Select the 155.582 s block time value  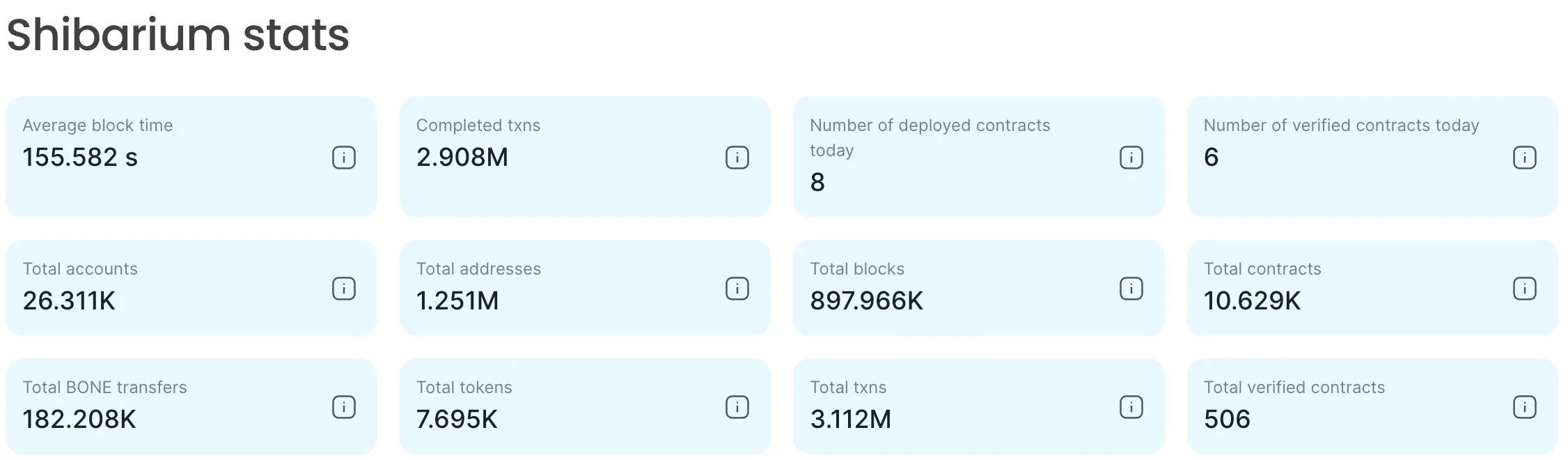click(x=80, y=158)
